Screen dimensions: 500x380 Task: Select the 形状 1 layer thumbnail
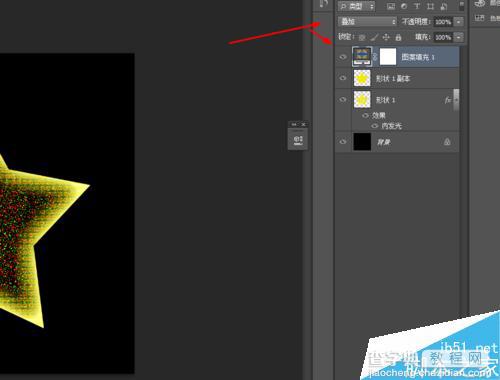point(362,99)
